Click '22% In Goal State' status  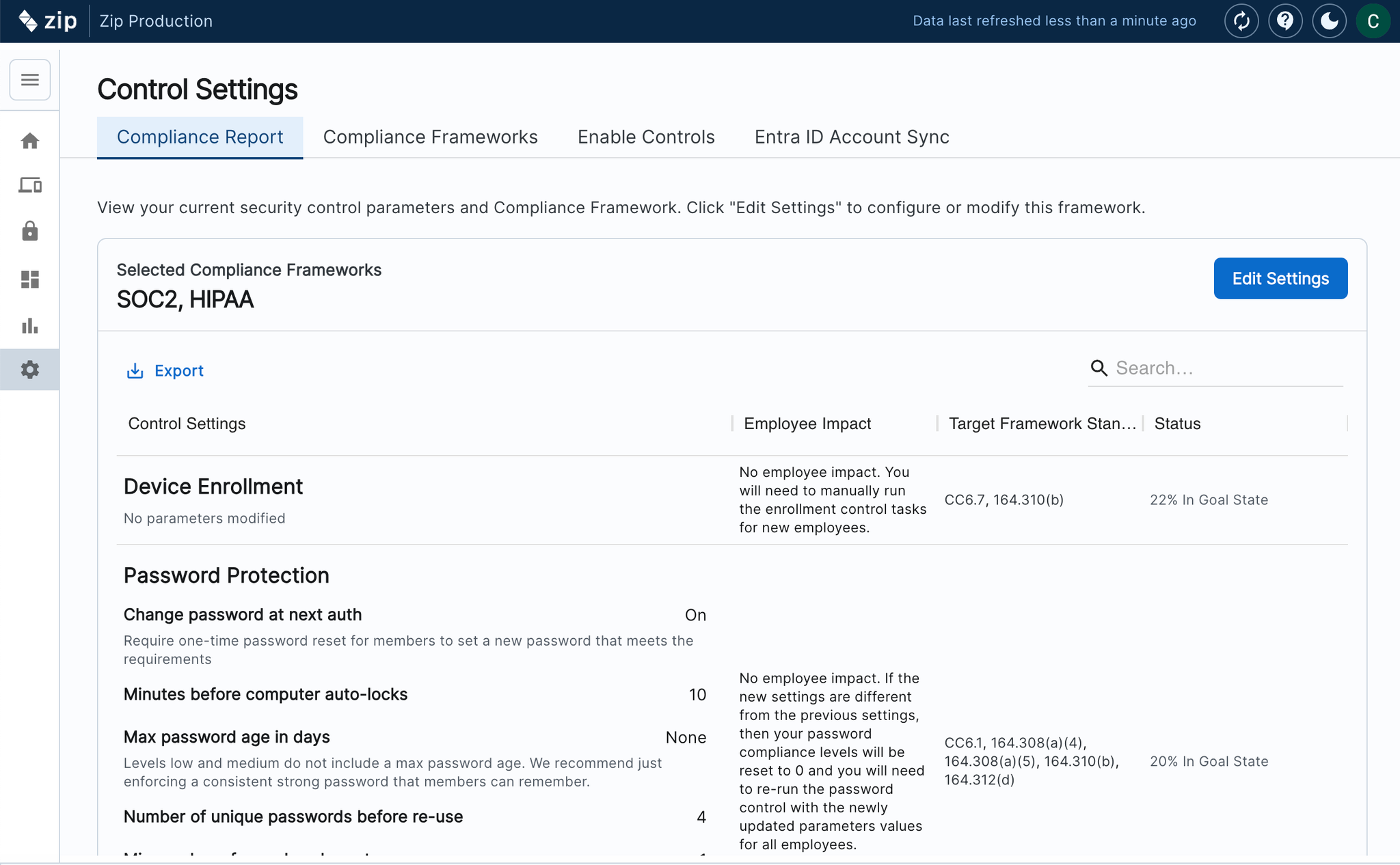pos(1209,500)
